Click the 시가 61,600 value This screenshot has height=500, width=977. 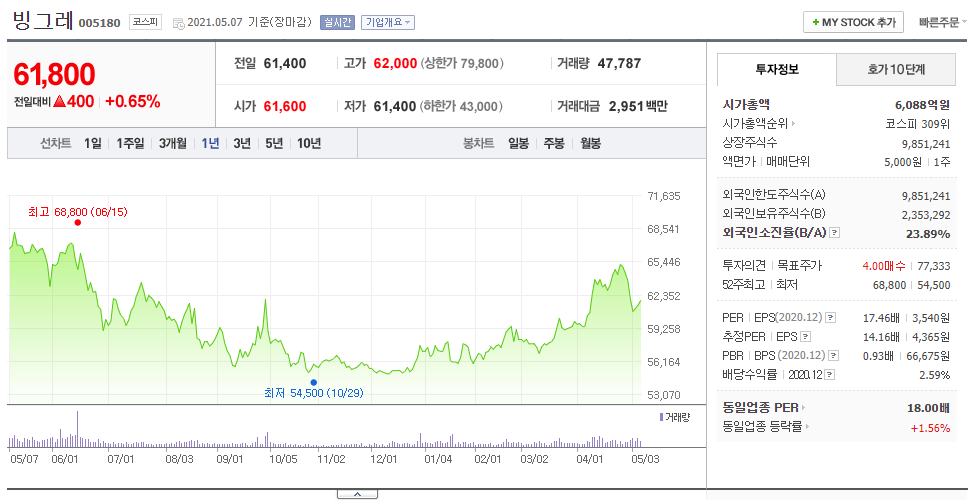pyautogui.click(x=285, y=106)
